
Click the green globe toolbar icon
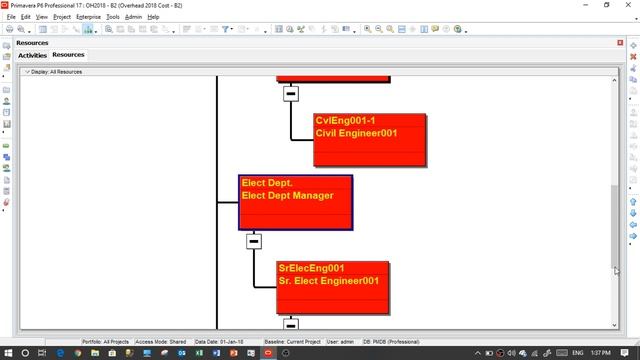pos(458,29)
